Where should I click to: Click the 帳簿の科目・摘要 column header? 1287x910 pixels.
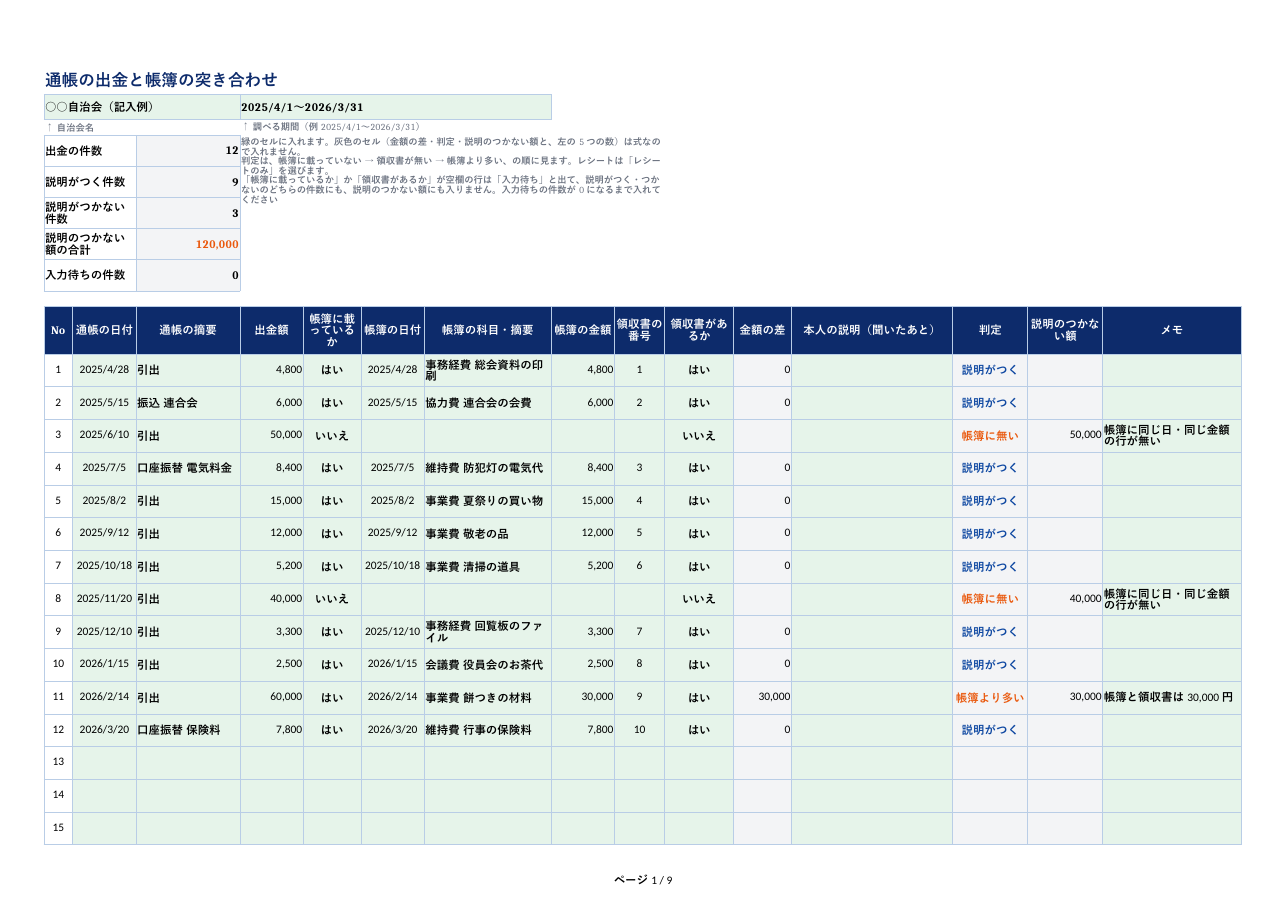tap(488, 330)
